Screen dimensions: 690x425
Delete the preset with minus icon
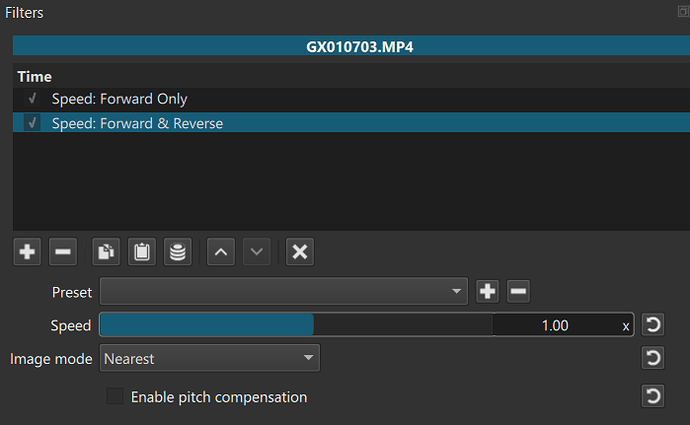click(x=518, y=292)
